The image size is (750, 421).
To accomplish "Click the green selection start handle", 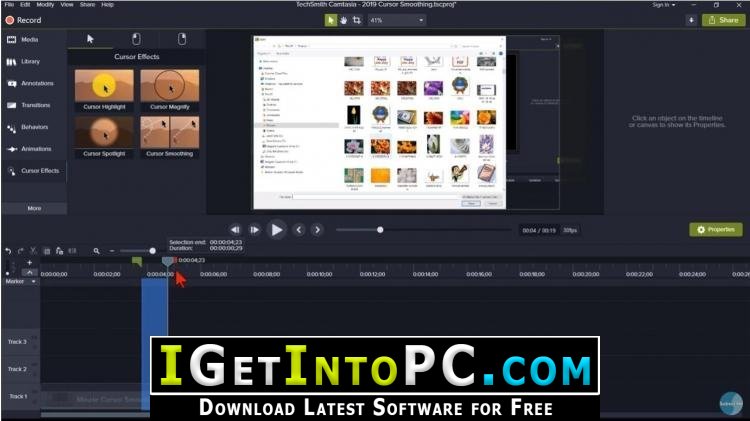I will tap(137, 261).
